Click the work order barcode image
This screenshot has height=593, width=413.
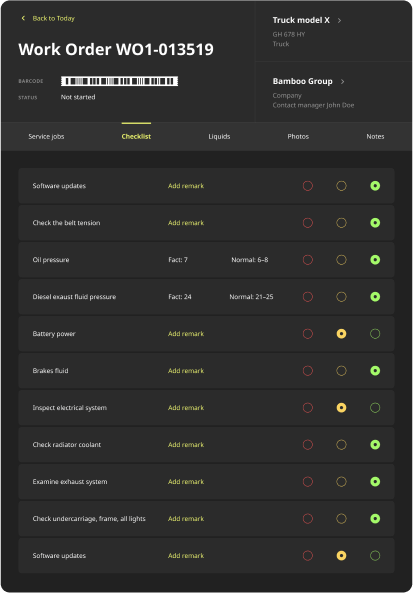120,81
